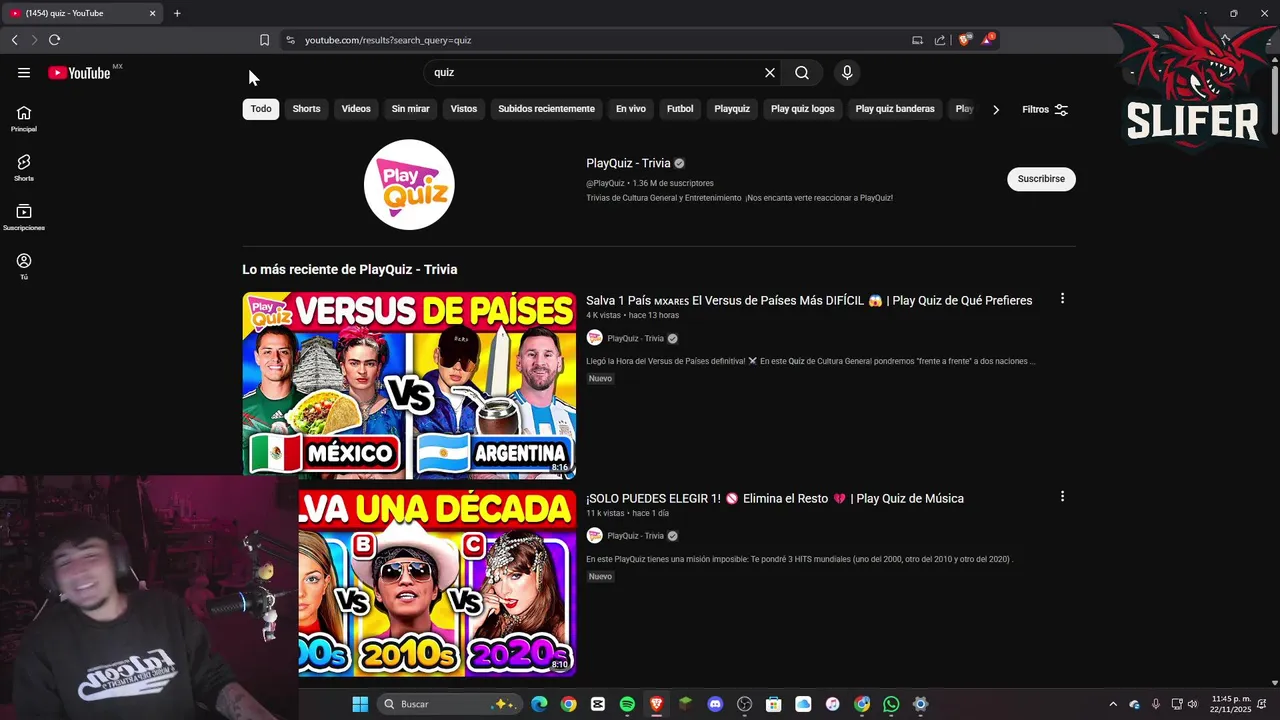Open options menu for Versus de Países video
Screen dimensions: 1280x720
pyautogui.click(x=1062, y=298)
